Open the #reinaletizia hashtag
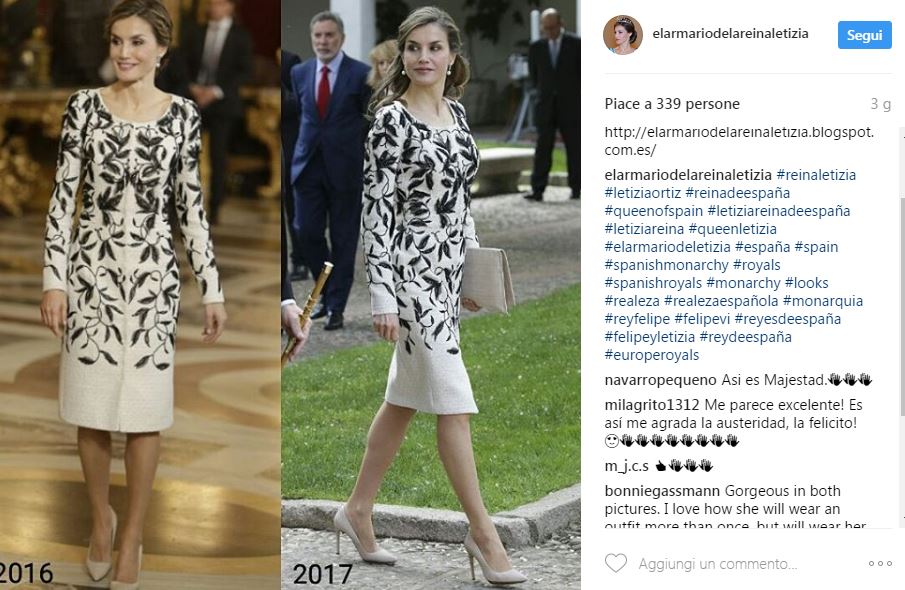The width and height of the screenshot is (905, 590). pyautogui.click(x=816, y=175)
